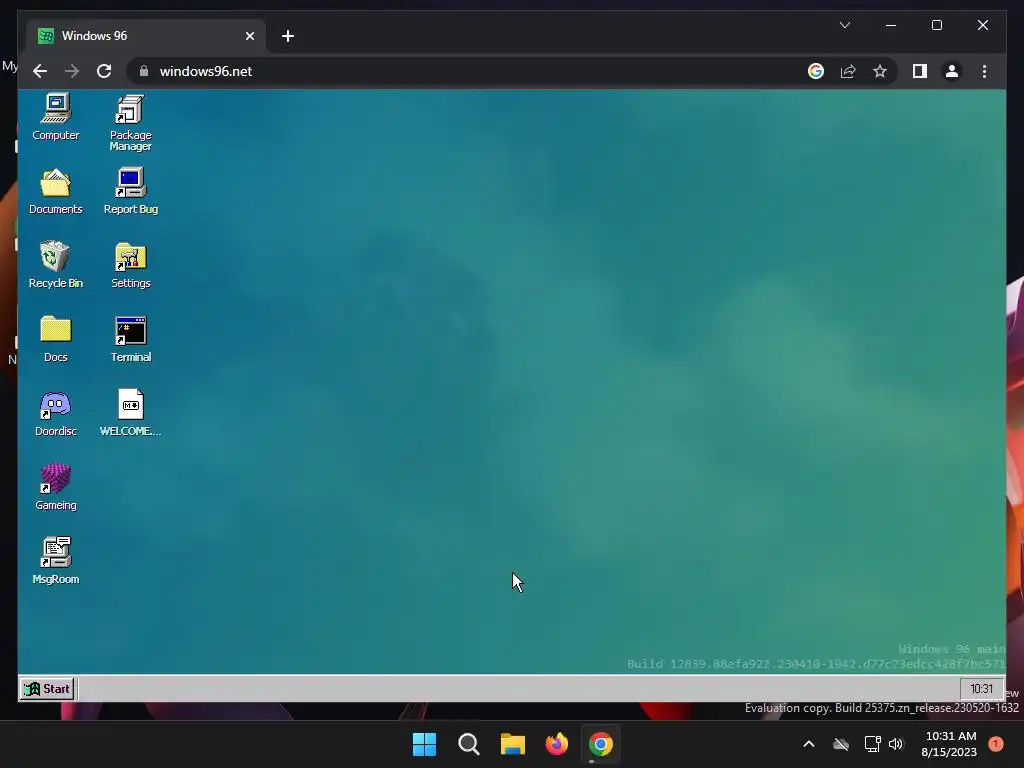Click Chrome icon in taskbar
This screenshot has width=1024, height=768.
(x=601, y=744)
